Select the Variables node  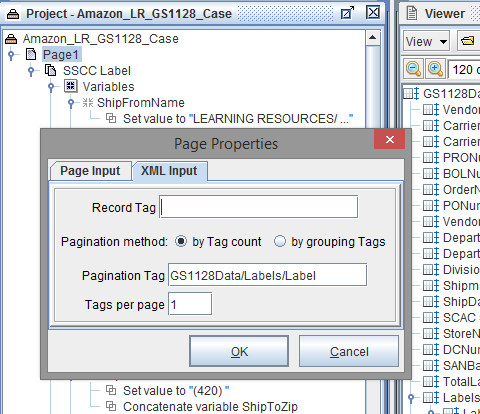[108, 87]
